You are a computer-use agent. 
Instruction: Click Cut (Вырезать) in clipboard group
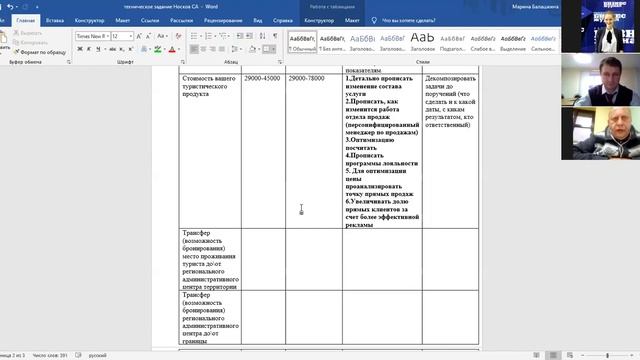coord(27,33)
